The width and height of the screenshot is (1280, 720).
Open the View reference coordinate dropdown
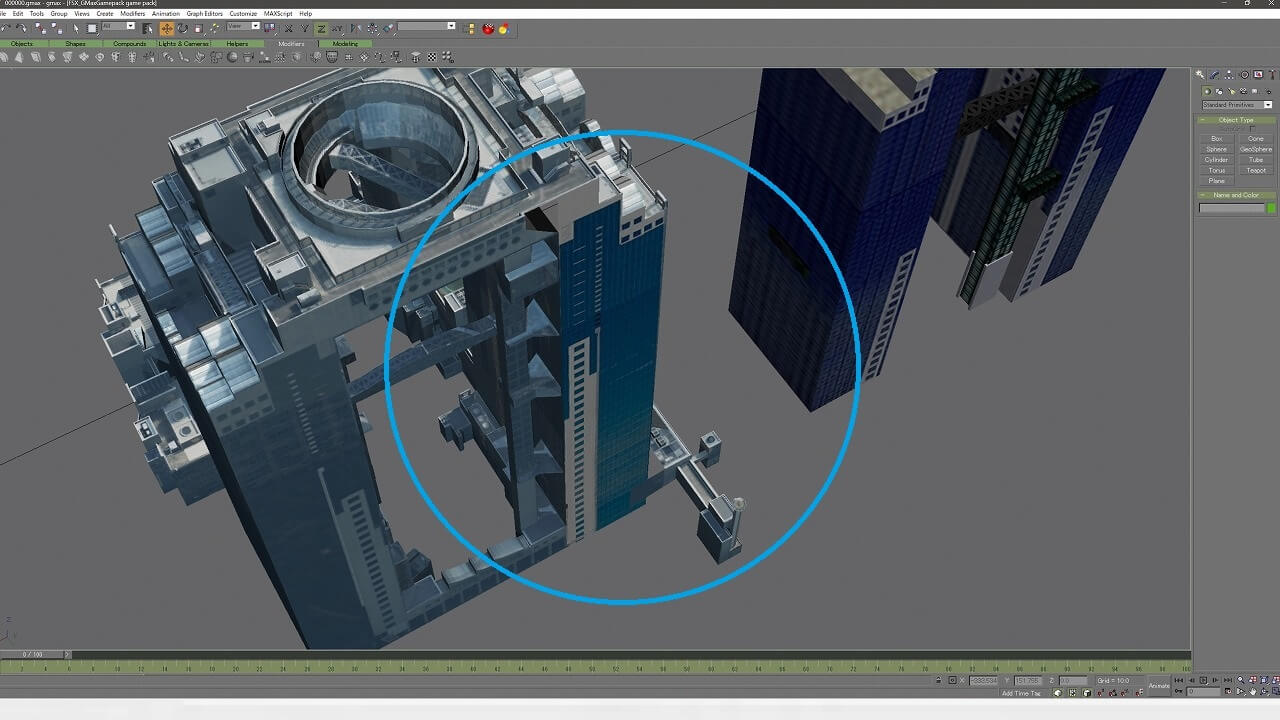click(x=244, y=27)
